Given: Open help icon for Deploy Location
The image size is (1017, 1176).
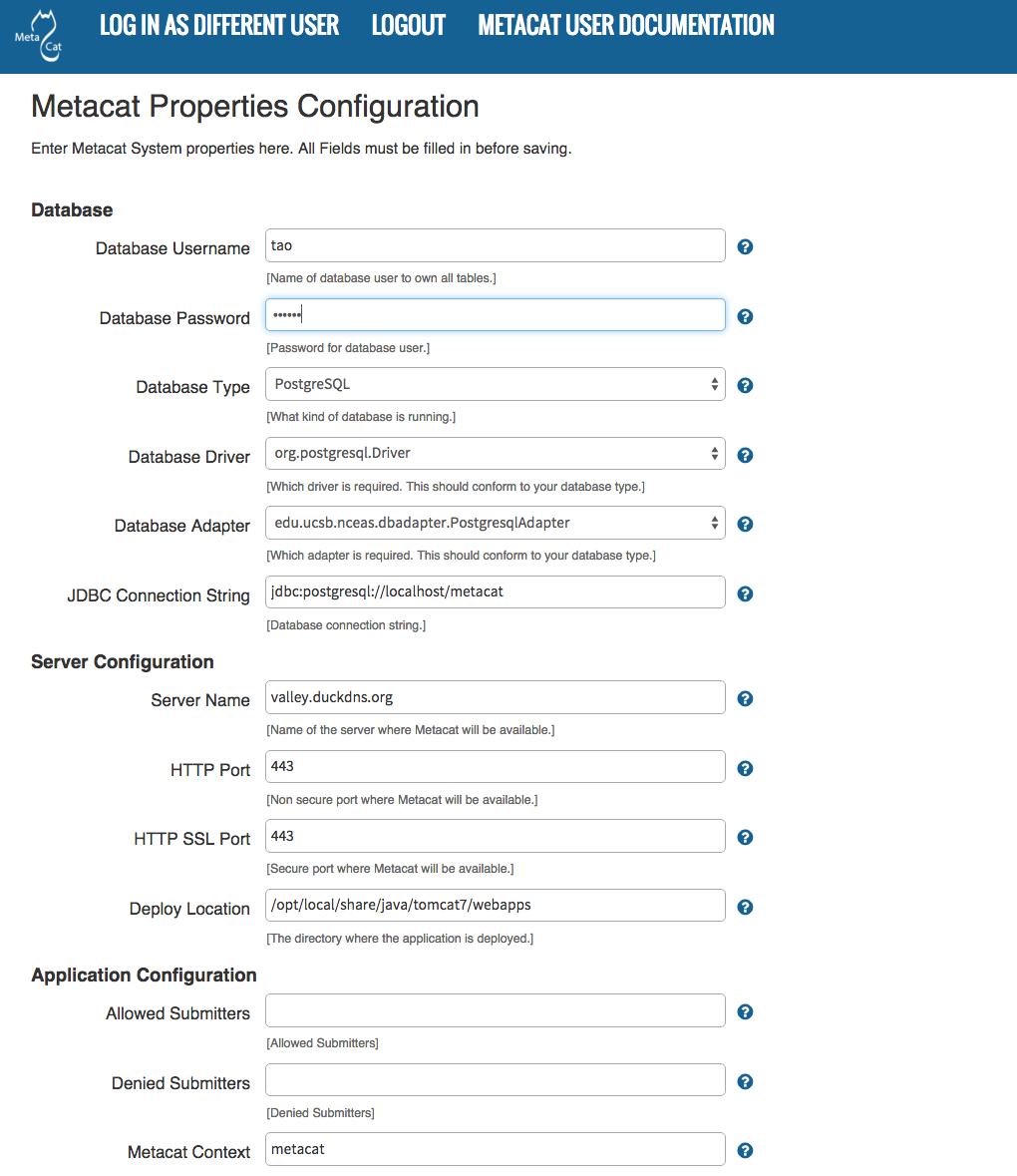Looking at the screenshot, I should pyautogui.click(x=745, y=907).
